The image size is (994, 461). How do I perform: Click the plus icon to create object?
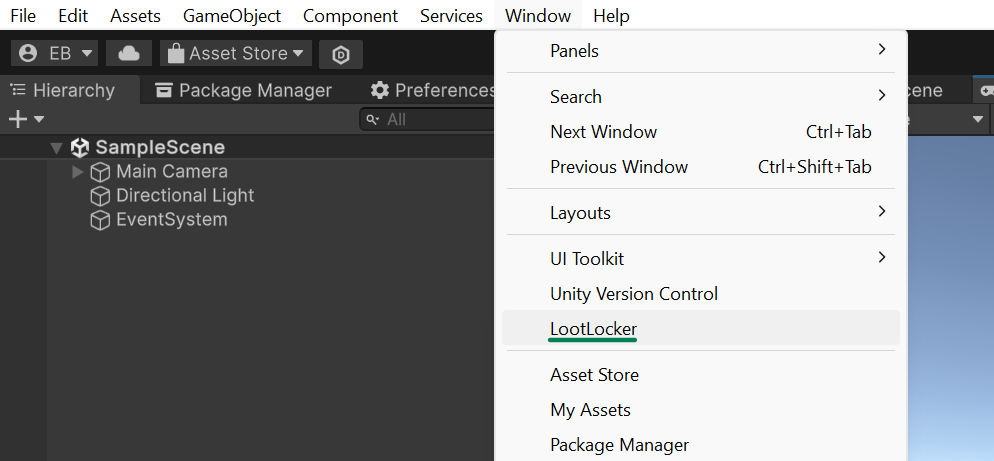point(17,119)
